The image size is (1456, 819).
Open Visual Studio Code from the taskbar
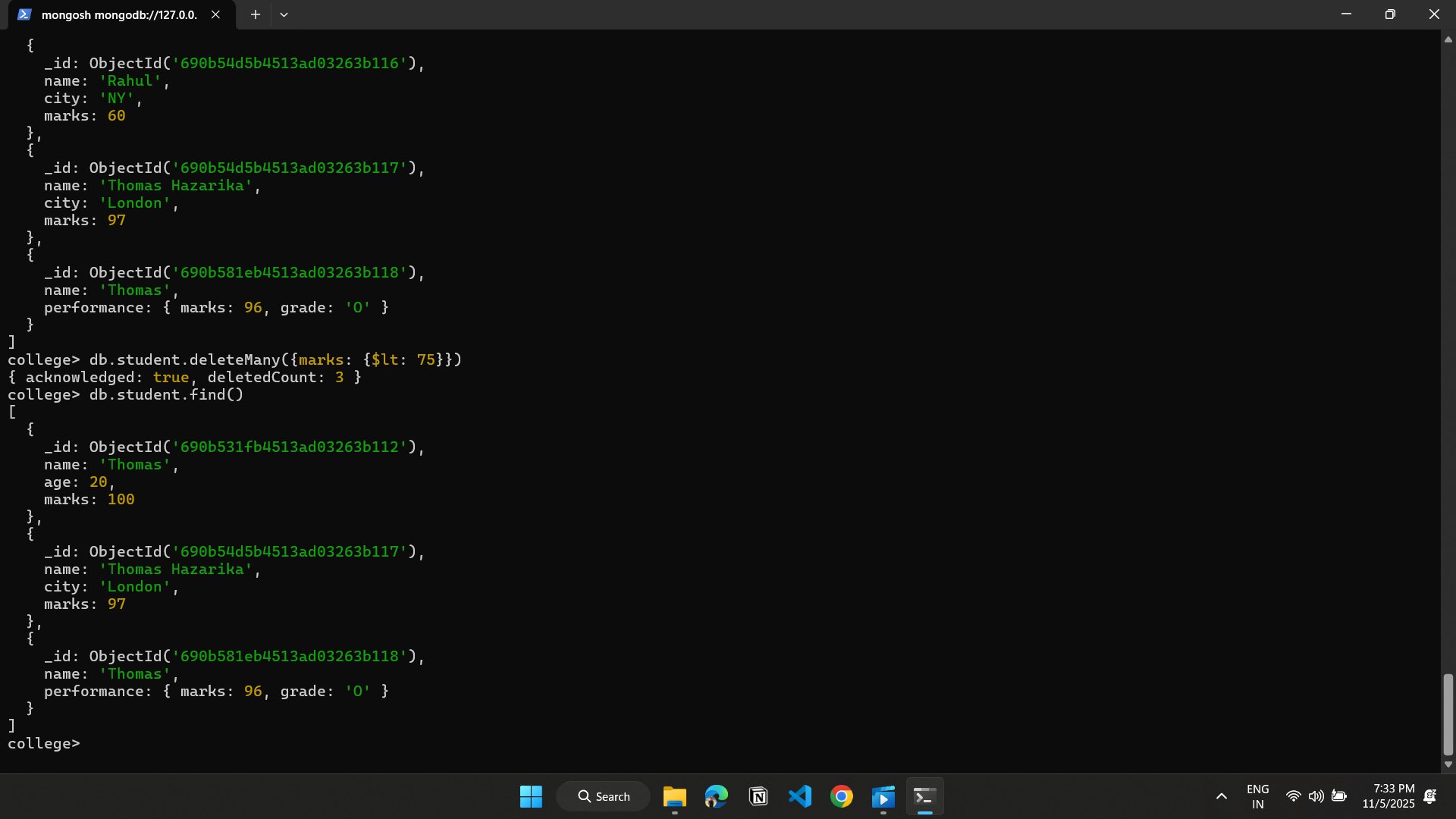[x=799, y=796]
